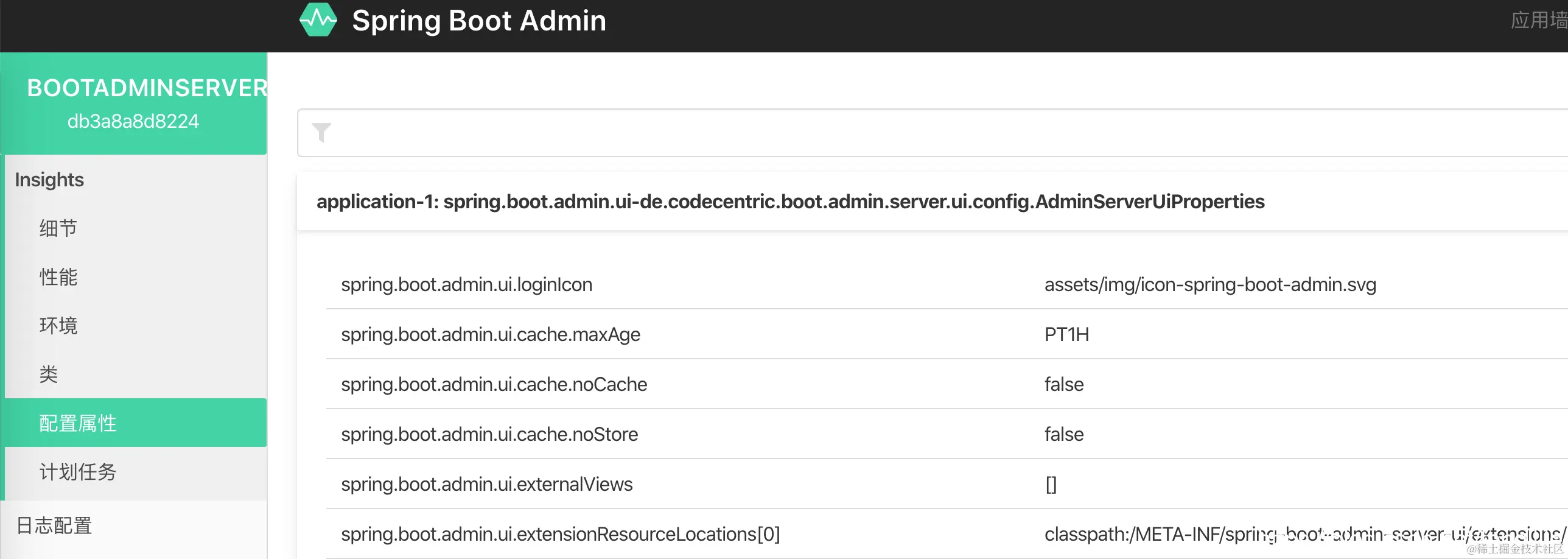The width and height of the screenshot is (1568, 559).
Task: Open the 环境 sidebar item
Action: coord(58,326)
